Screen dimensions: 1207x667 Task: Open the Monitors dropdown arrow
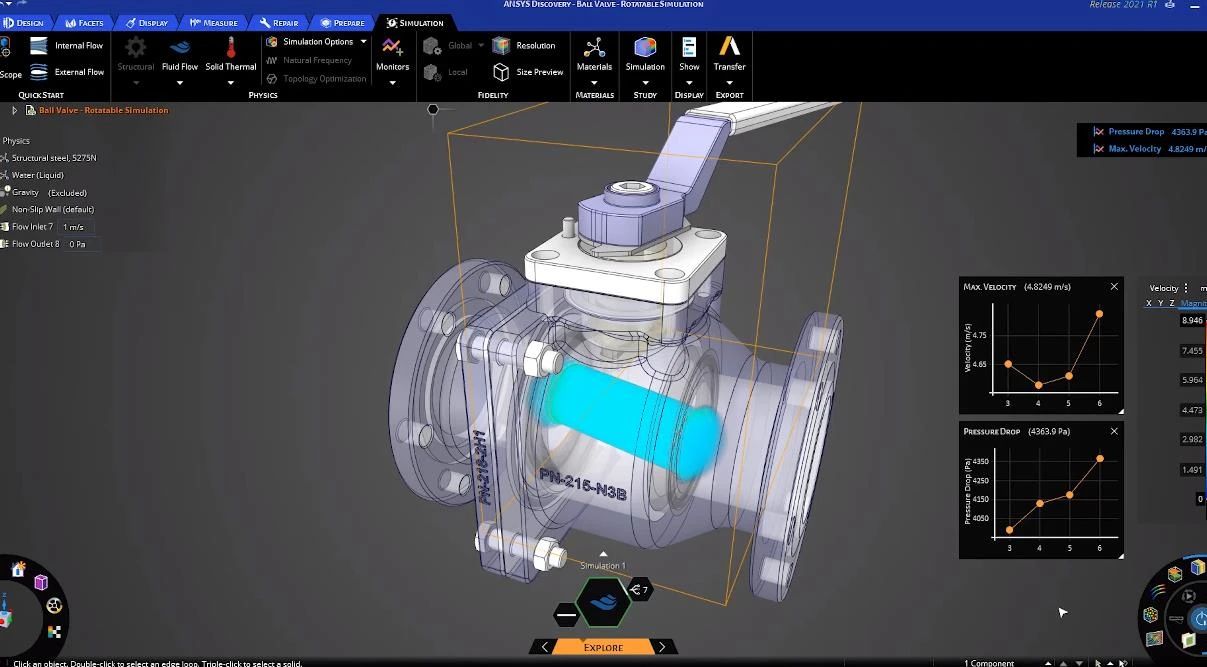[x=392, y=83]
